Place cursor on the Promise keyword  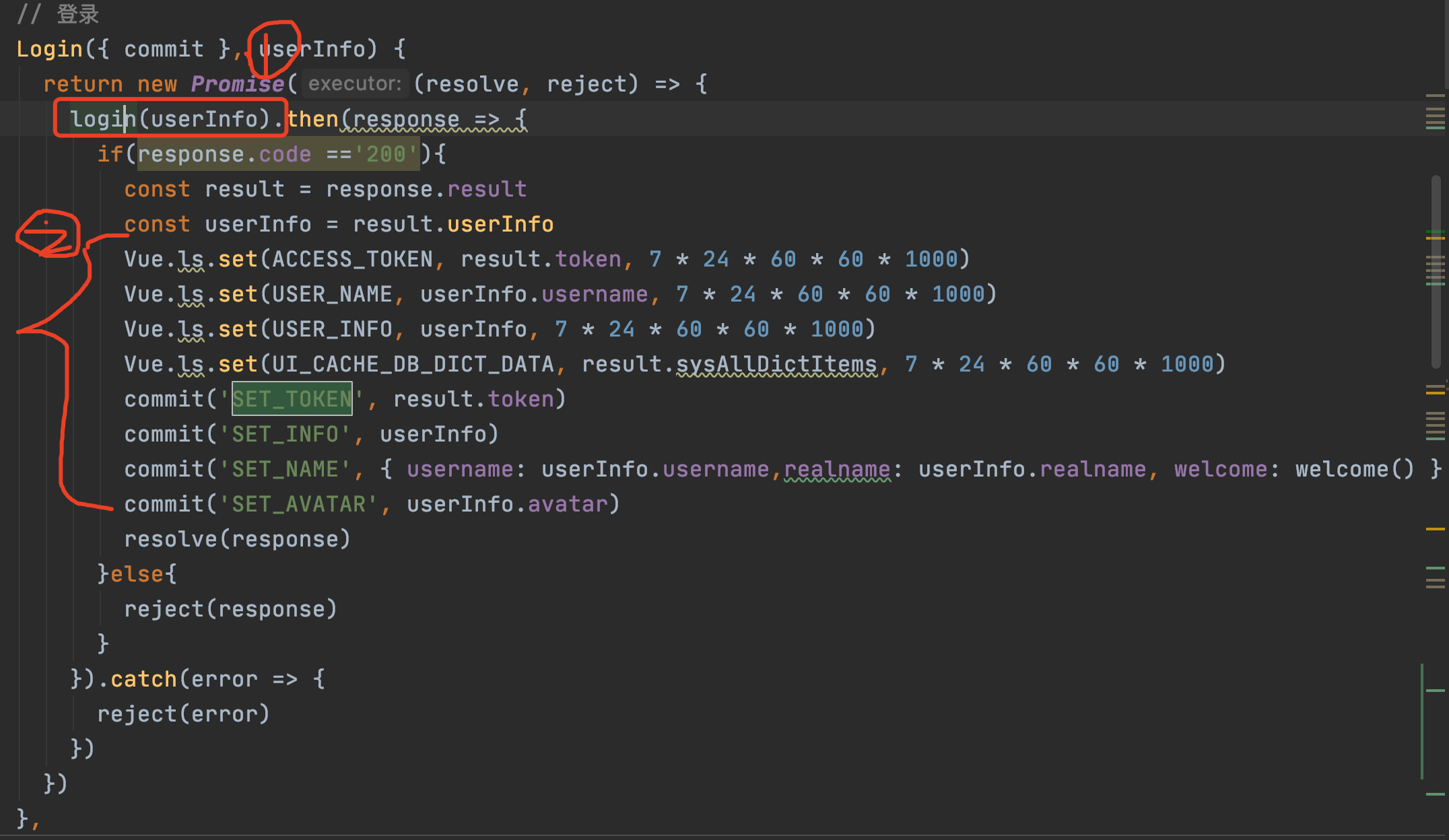click(x=237, y=84)
